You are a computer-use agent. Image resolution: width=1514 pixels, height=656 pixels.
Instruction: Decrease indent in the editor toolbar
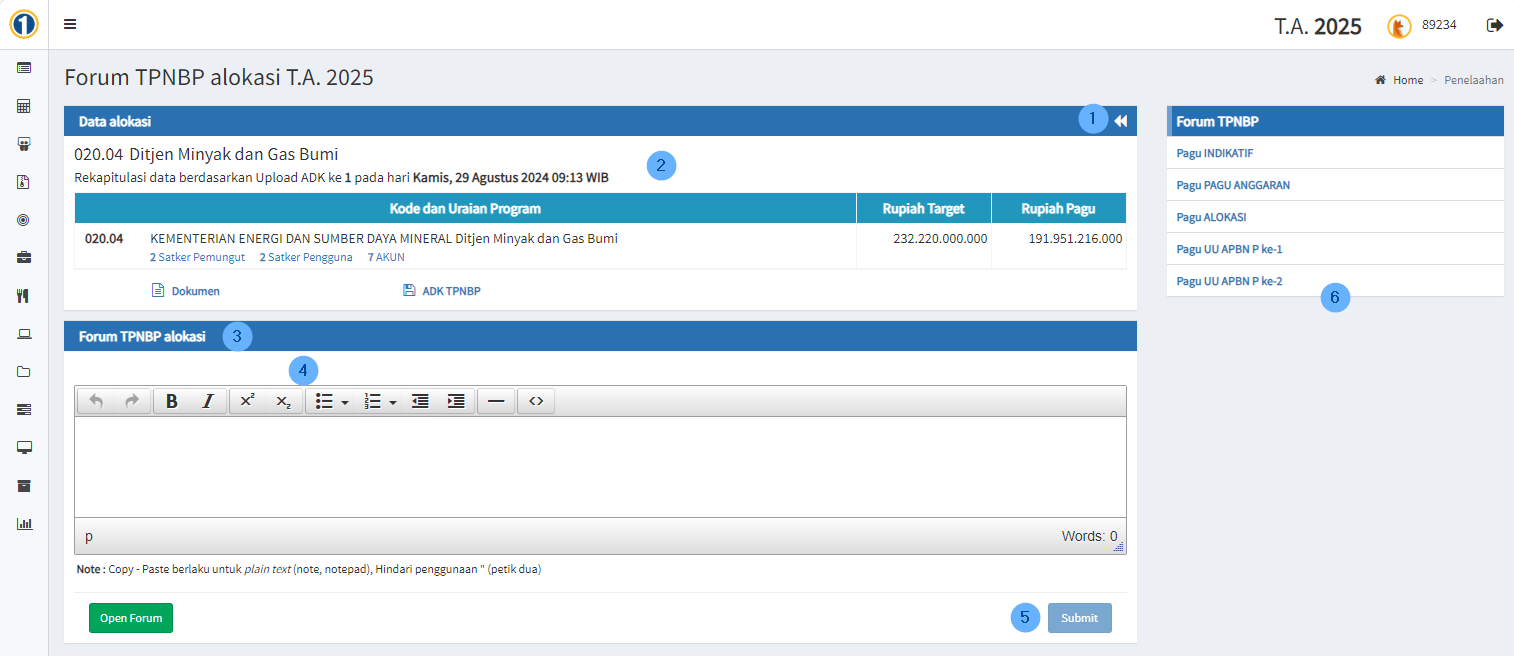pyautogui.click(x=420, y=401)
